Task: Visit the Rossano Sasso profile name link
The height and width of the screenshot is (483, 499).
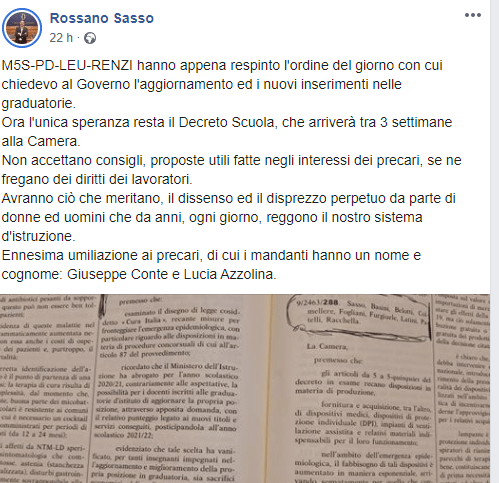Action: [102, 18]
